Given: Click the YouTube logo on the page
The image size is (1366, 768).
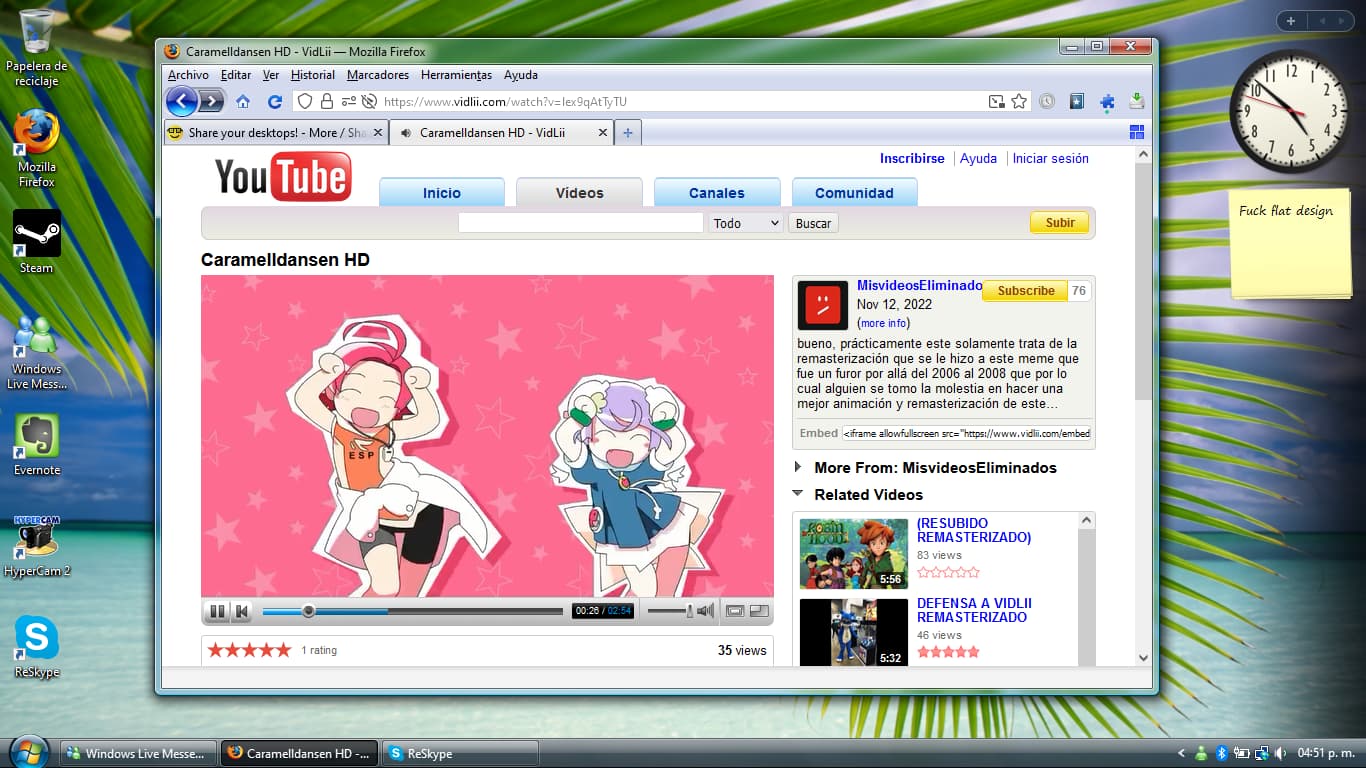Looking at the screenshot, I should click(x=283, y=177).
